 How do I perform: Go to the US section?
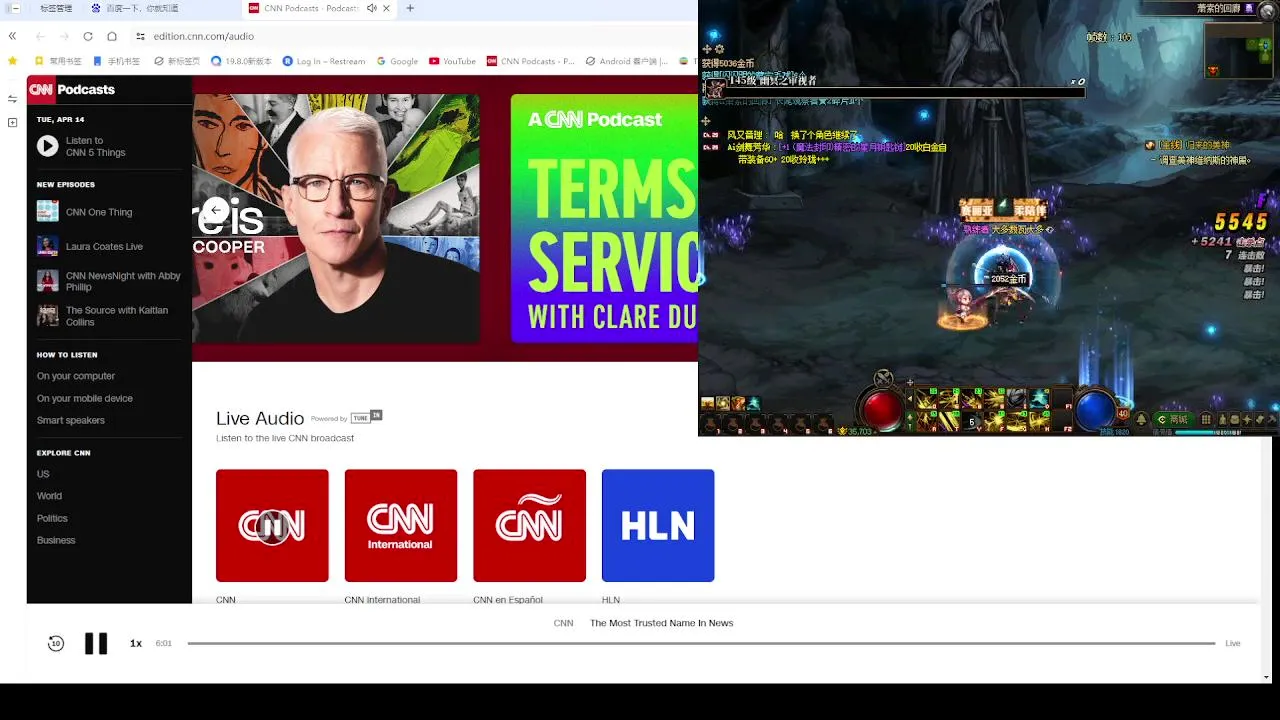point(43,474)
